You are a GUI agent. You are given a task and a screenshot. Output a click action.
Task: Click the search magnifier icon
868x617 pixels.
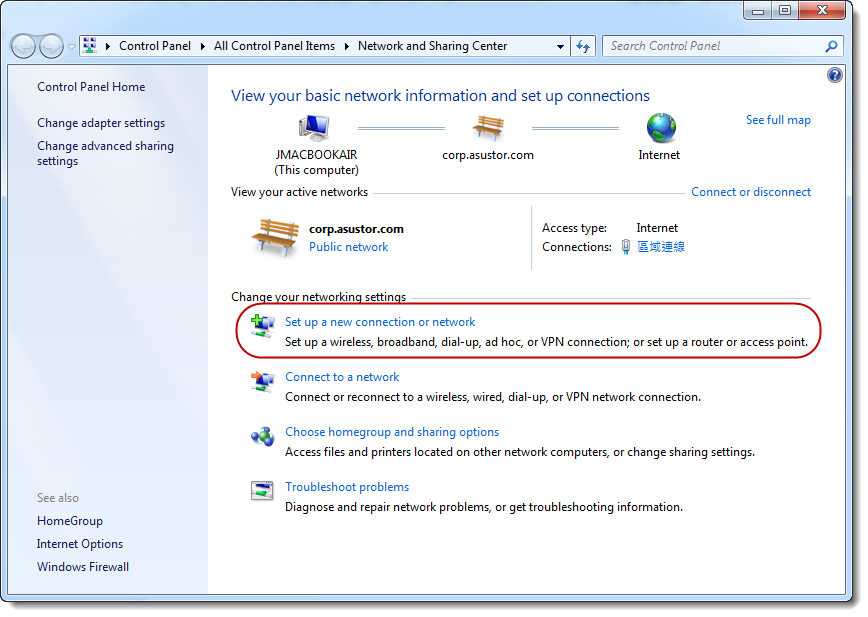tap(831, 46)
